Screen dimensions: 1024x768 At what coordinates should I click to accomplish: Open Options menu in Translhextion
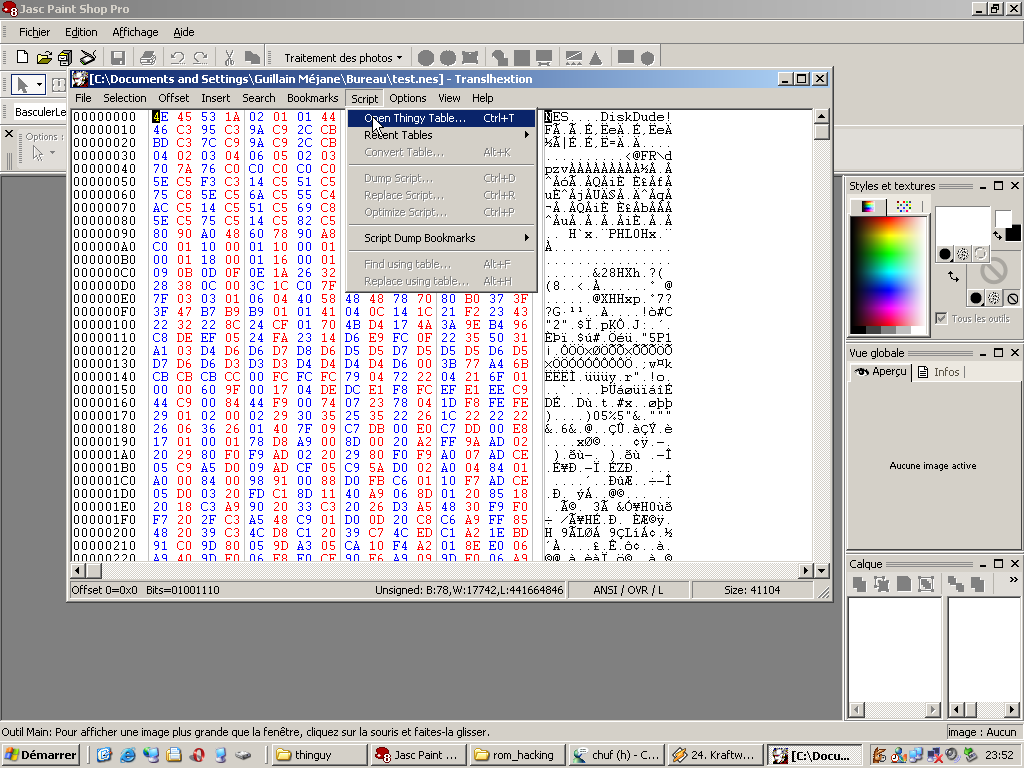(x=408, y=98)
